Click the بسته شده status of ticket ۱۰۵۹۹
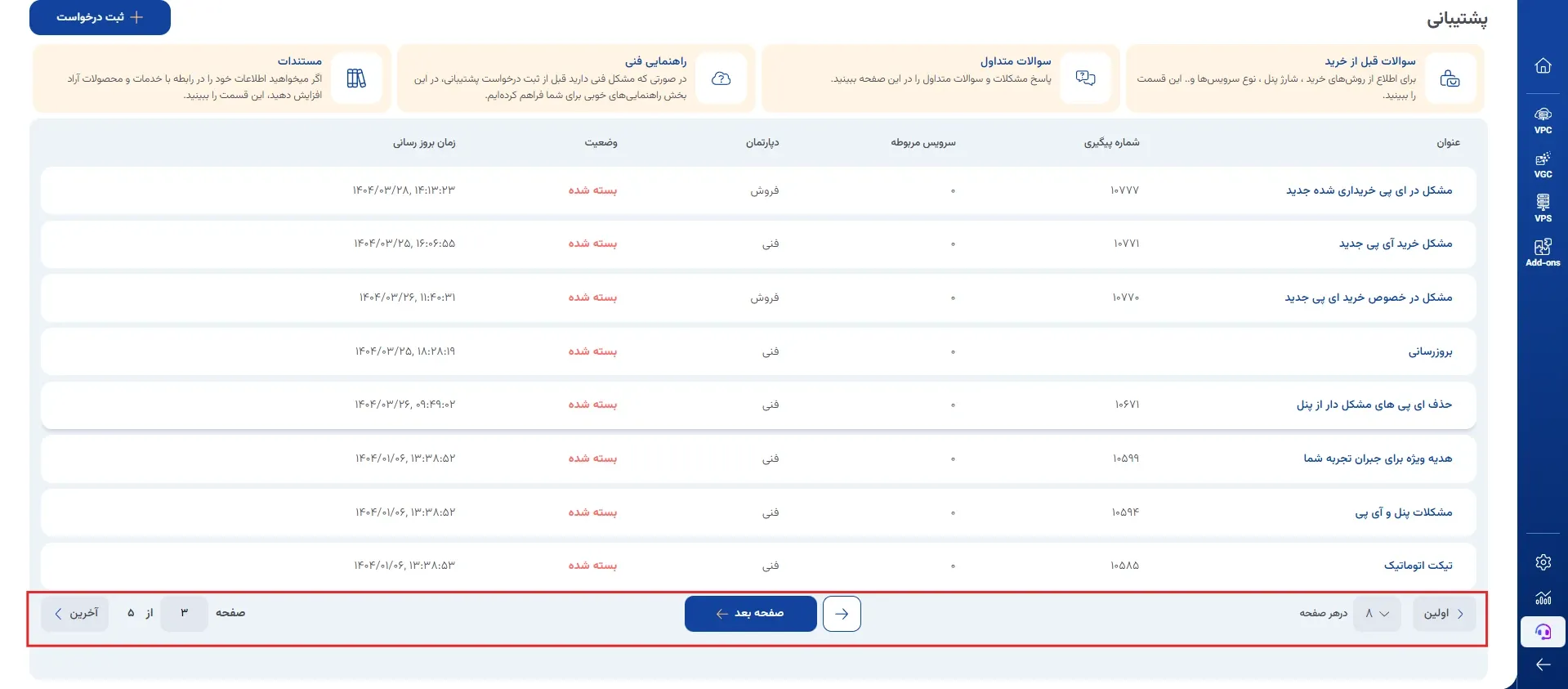The height and width of the screenshot is (689, 1568). [x=592, y=459]
